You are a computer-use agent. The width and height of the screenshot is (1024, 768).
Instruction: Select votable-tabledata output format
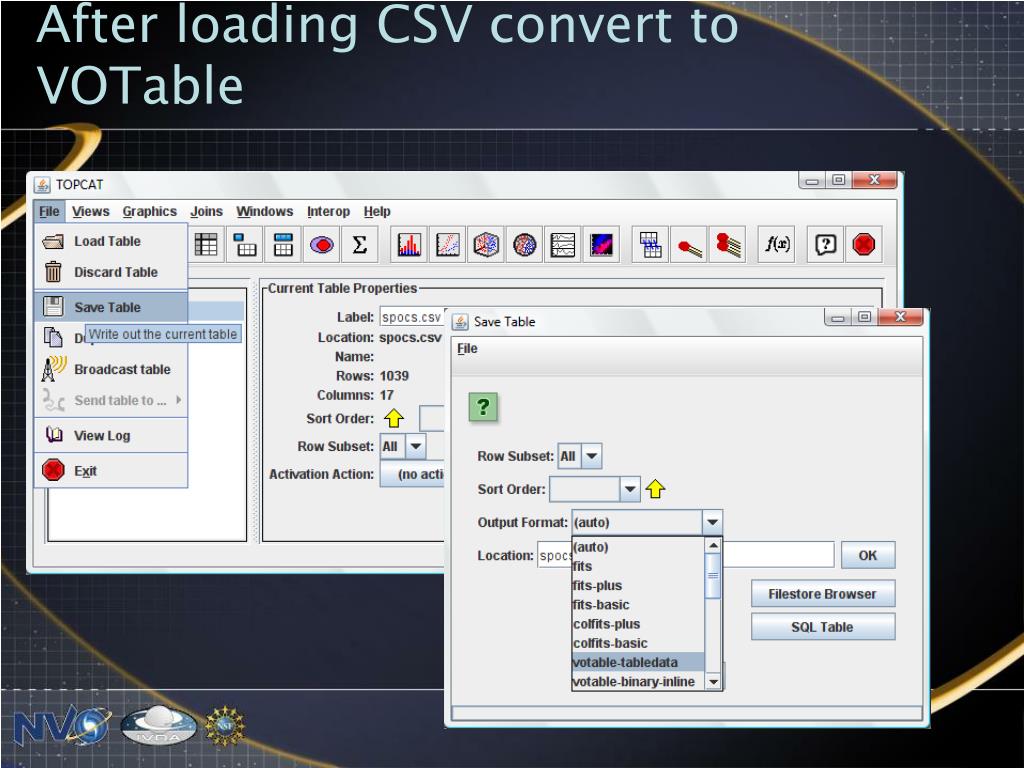pyautogui.click(x=638, y=662)
